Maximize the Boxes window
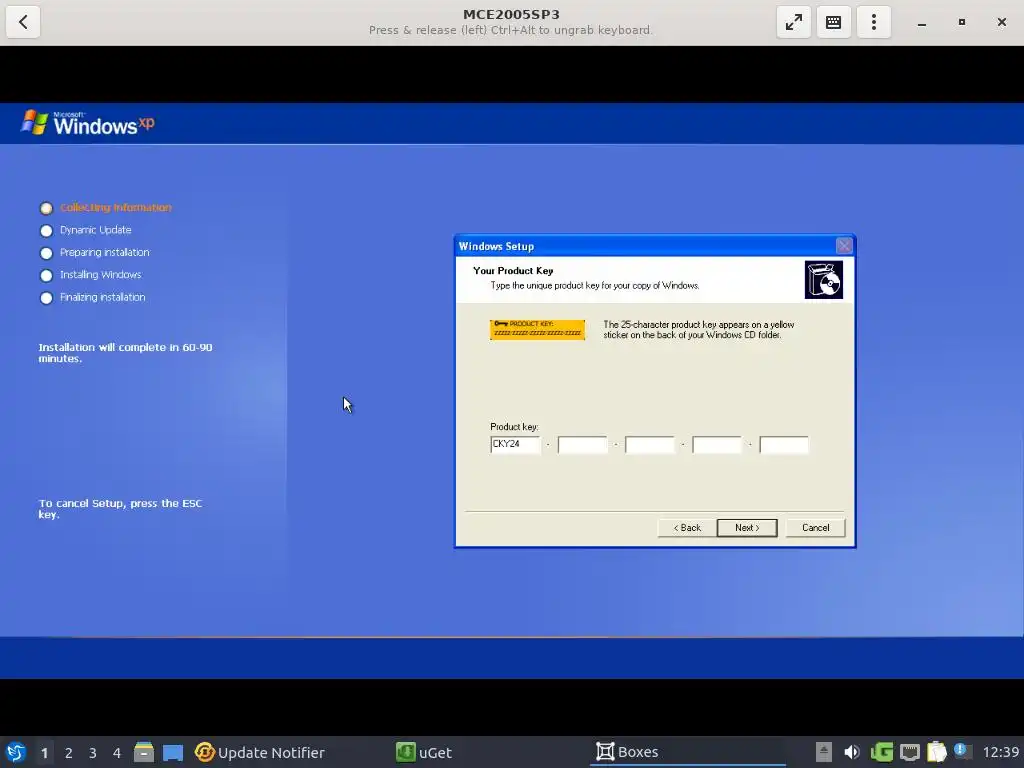 961,22
